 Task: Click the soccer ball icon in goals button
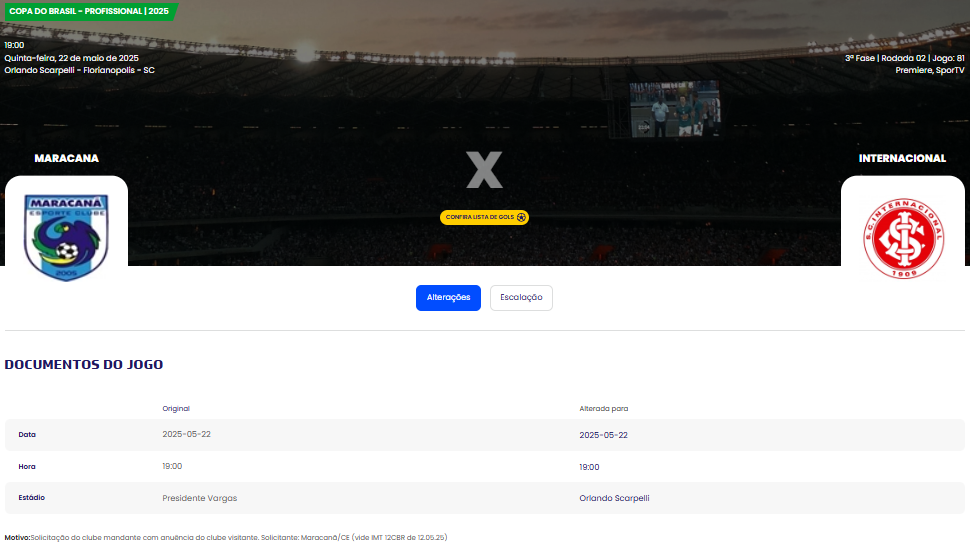pos(521,217)
